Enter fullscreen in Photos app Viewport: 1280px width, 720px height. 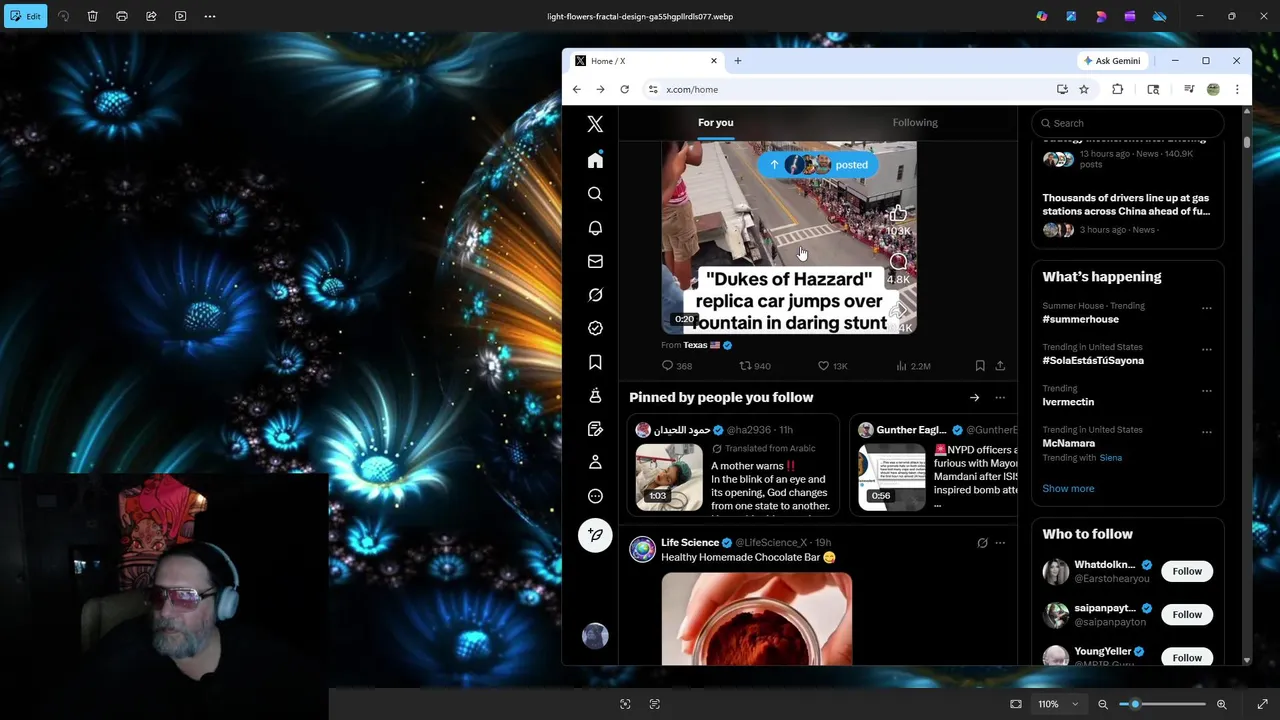click(1262, 704)
